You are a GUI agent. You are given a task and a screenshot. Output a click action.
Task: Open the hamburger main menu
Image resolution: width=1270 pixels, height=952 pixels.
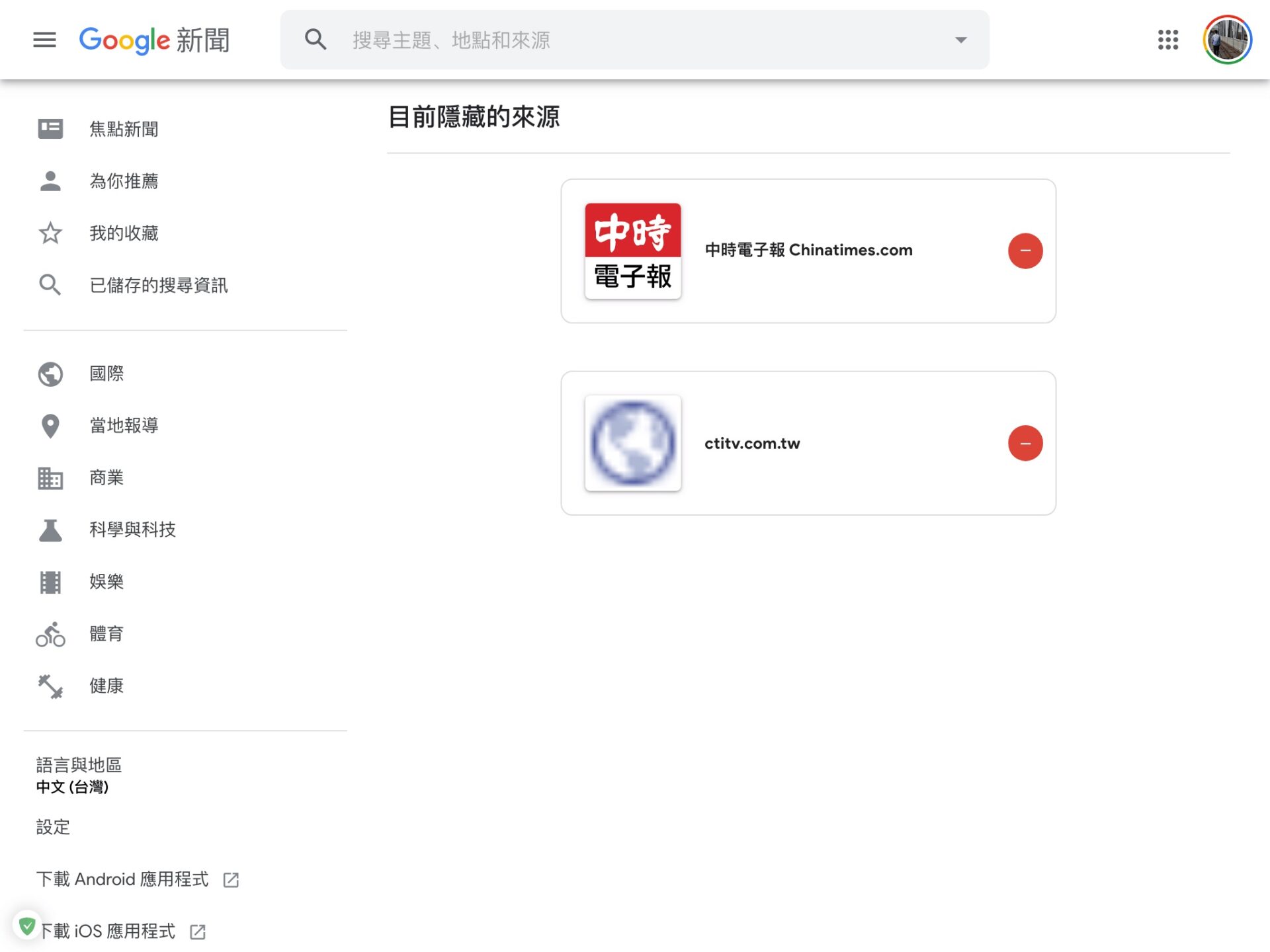click(44, 40)
